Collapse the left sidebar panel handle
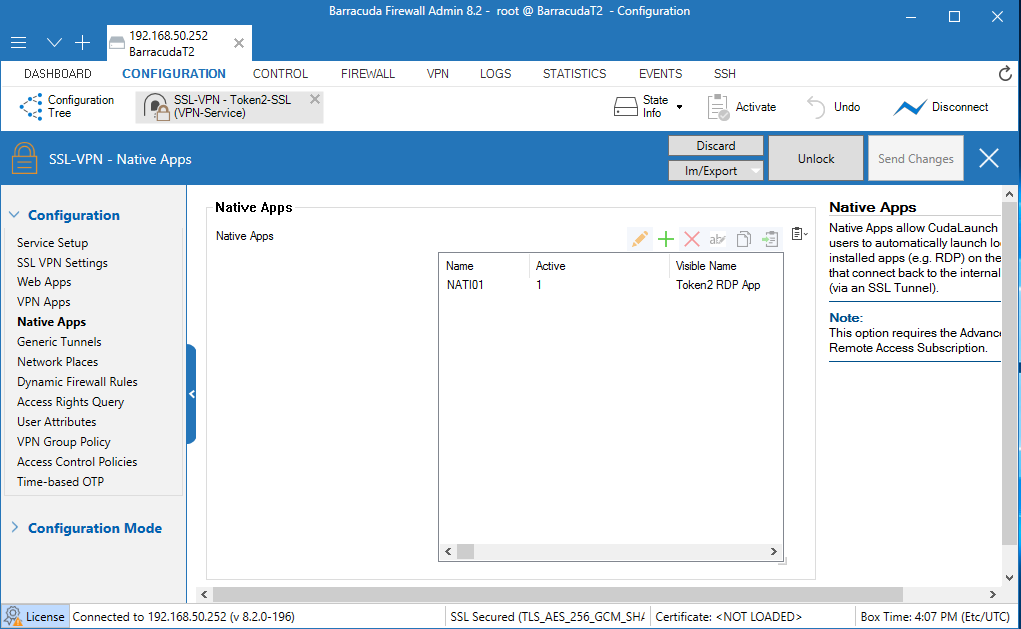The height and width of the screenshot is (629, 1021). [x=191, y=394]
